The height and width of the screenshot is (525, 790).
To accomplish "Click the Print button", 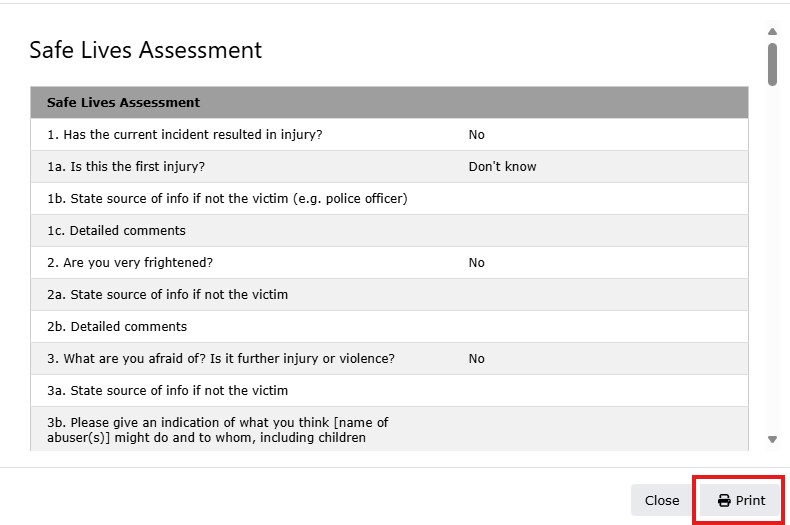I will pyautogui.click(x=740, y=501).
